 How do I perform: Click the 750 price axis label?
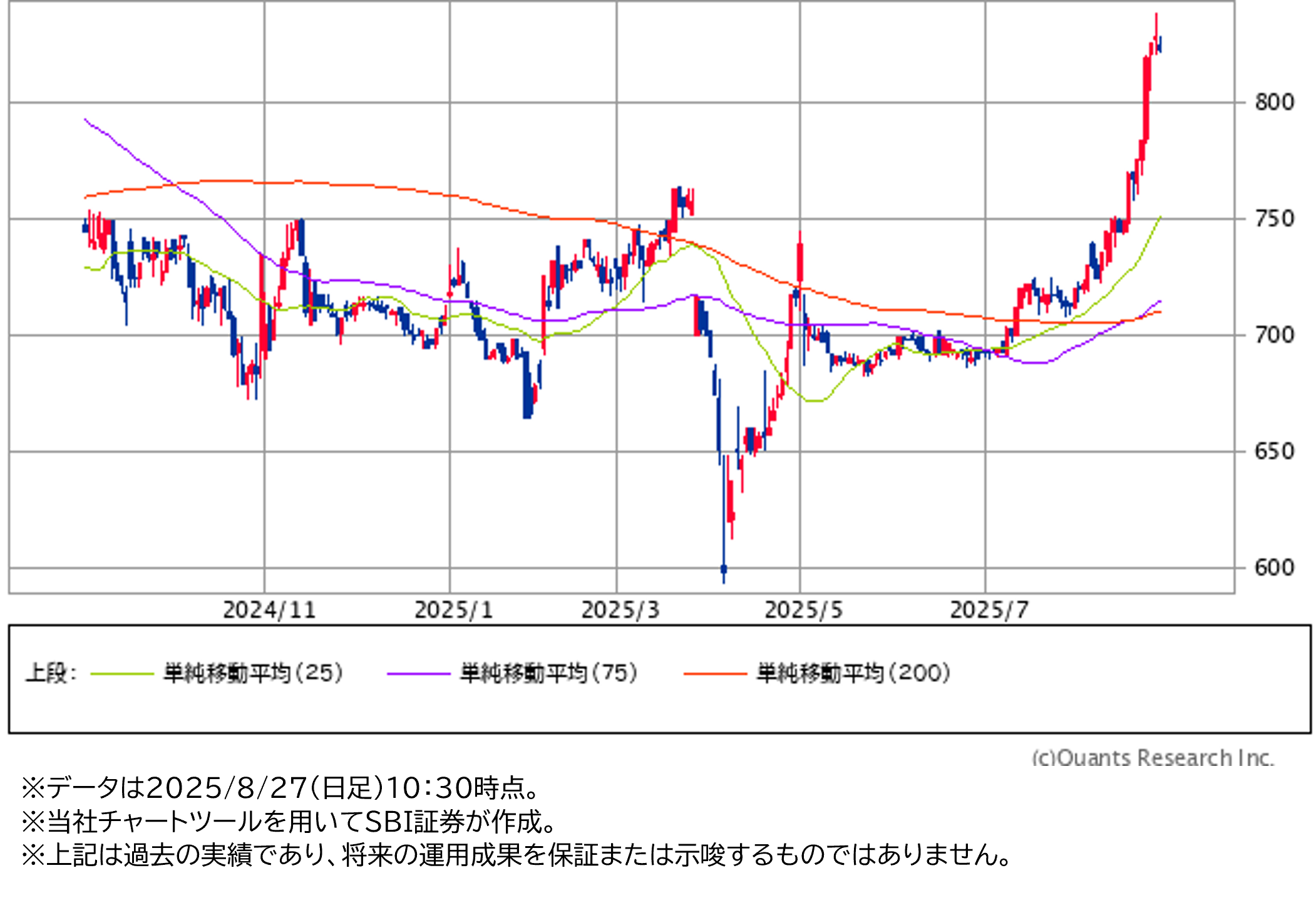1274,219
